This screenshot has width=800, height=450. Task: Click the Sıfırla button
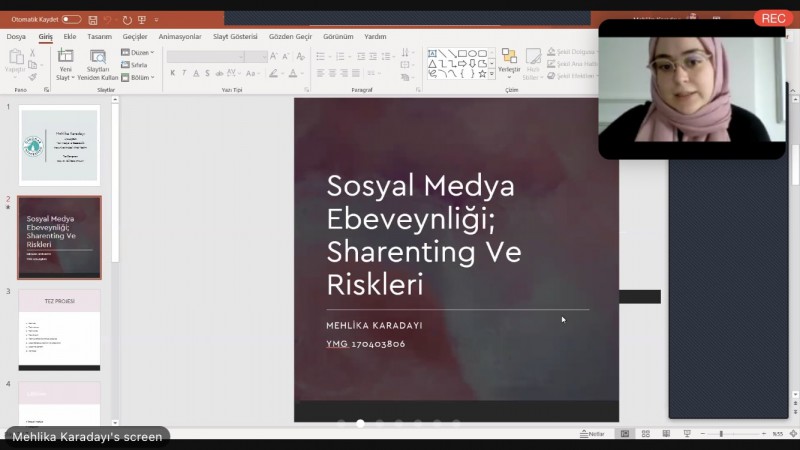pos(135,65)
